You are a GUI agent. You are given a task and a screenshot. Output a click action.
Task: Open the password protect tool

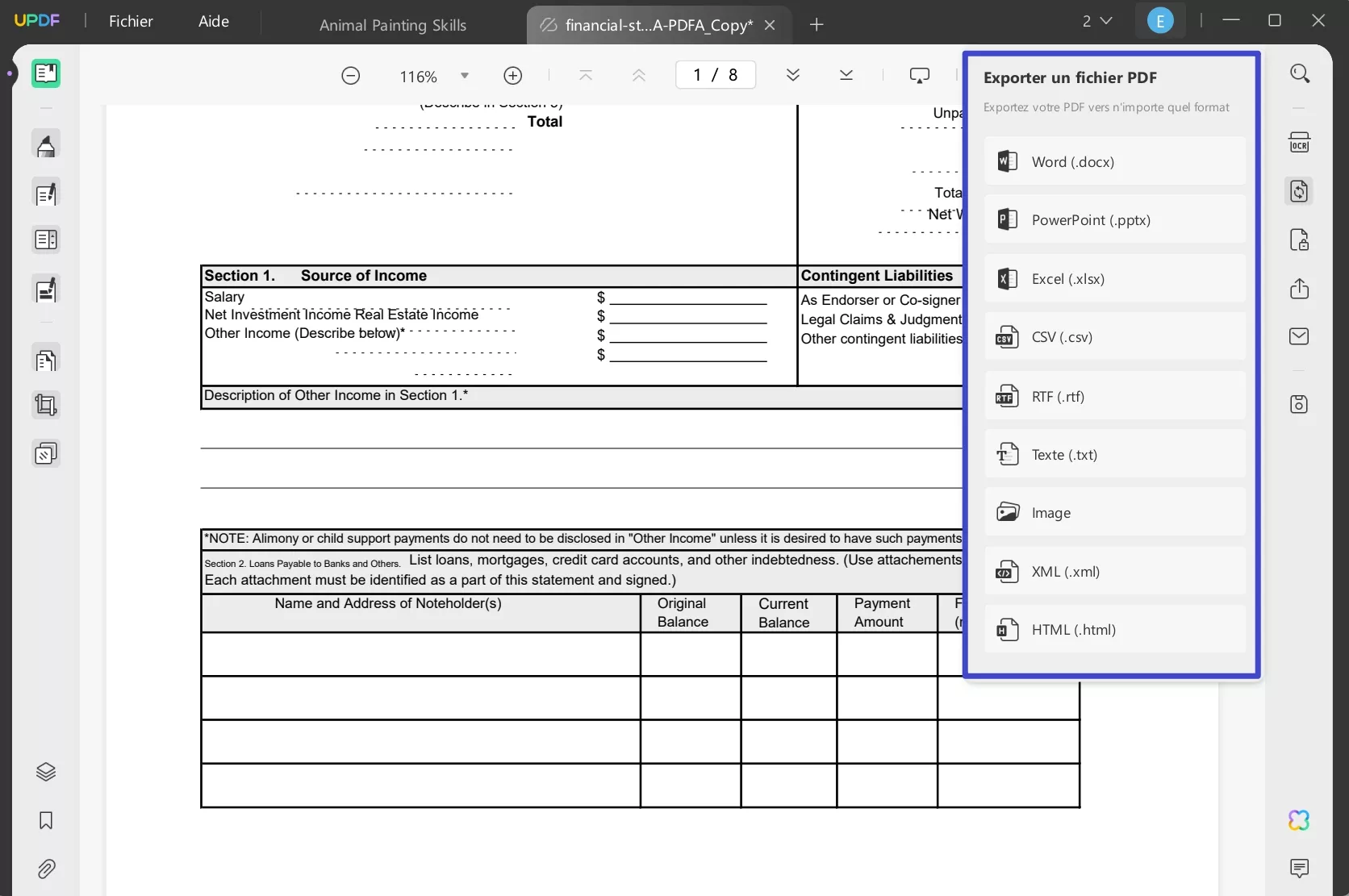pyautogui.click(x=1300, y=240)
